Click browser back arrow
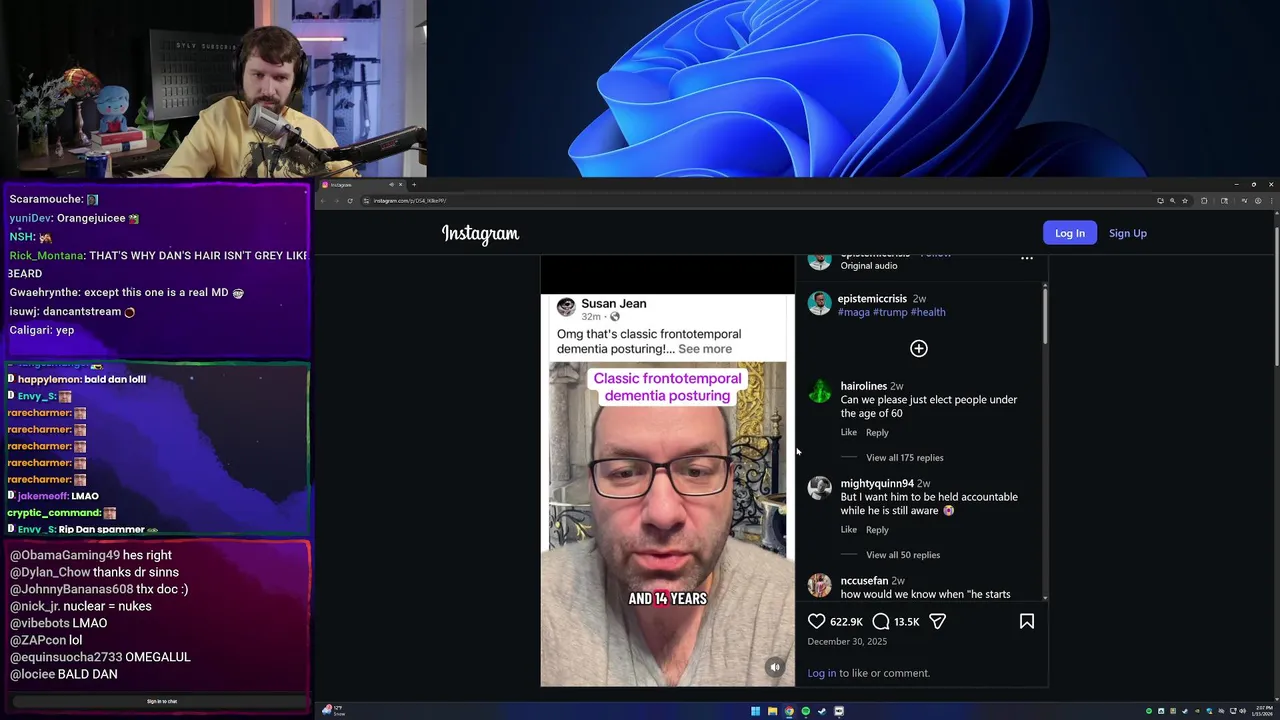Image resolution: width=1280 pixels, height=720 pixels. click(x=323, y=201)
